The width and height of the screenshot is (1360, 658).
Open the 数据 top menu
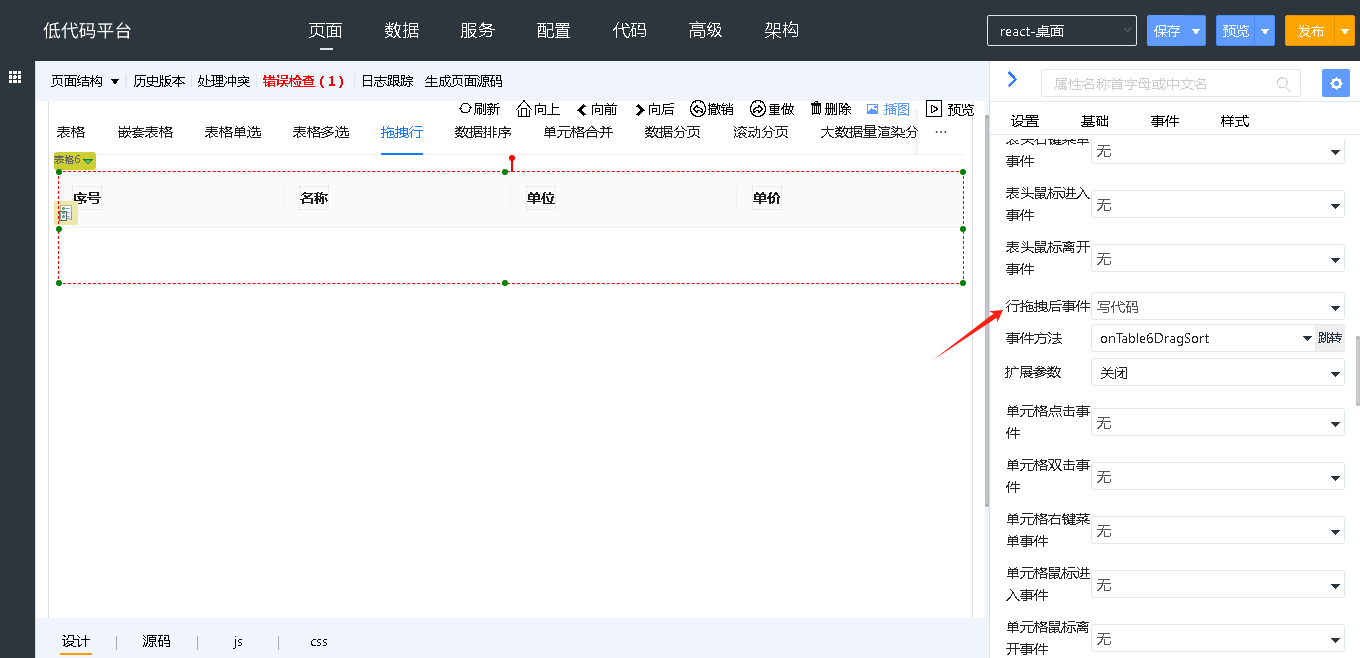(x=401, y=30)
